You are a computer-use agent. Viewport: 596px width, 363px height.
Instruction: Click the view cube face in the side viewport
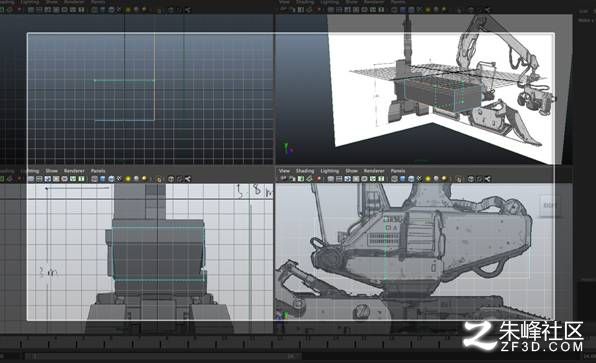(550, 205)
